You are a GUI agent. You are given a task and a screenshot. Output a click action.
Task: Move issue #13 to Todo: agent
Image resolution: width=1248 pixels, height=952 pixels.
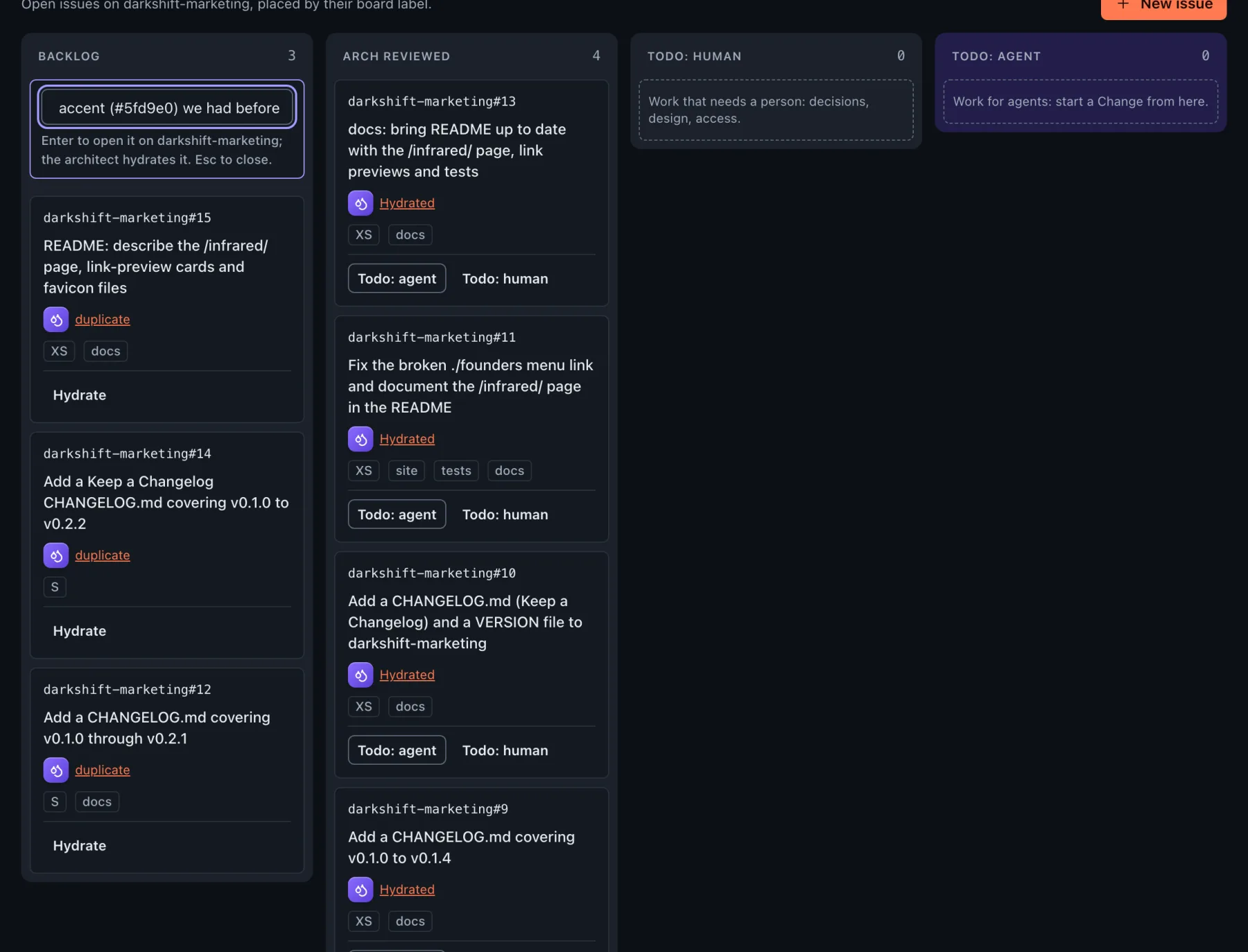[x=397, y=279]
